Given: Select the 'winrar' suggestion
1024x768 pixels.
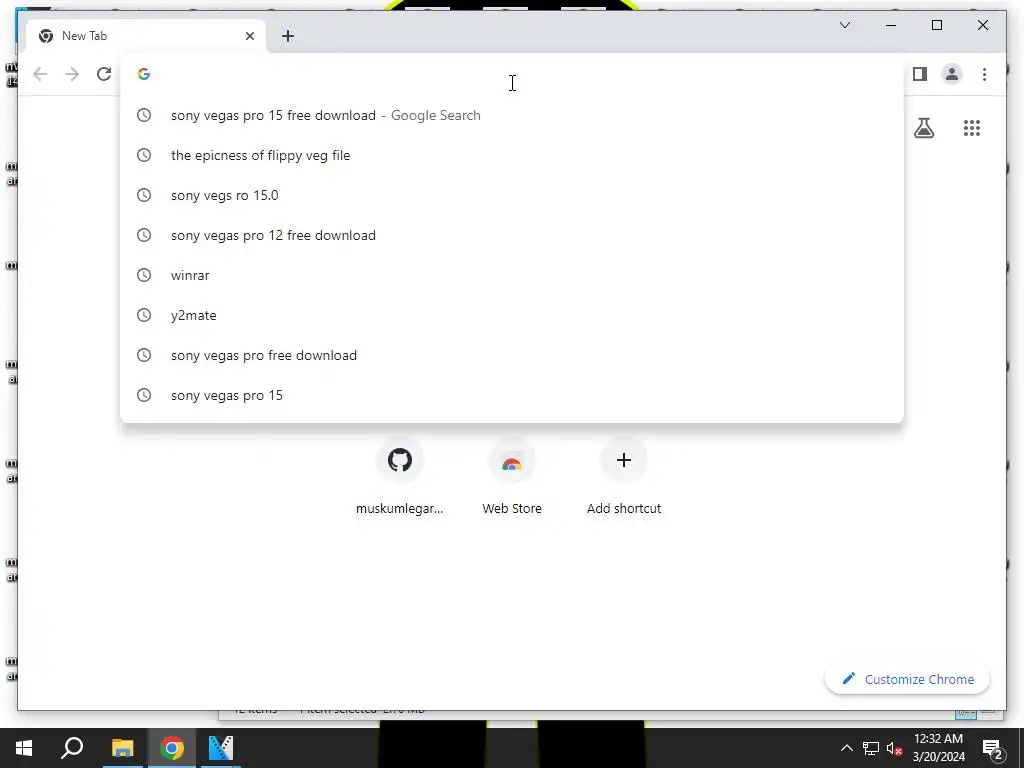Looking at the screenshot, I should pyautogui.click(x=512, y=275).
